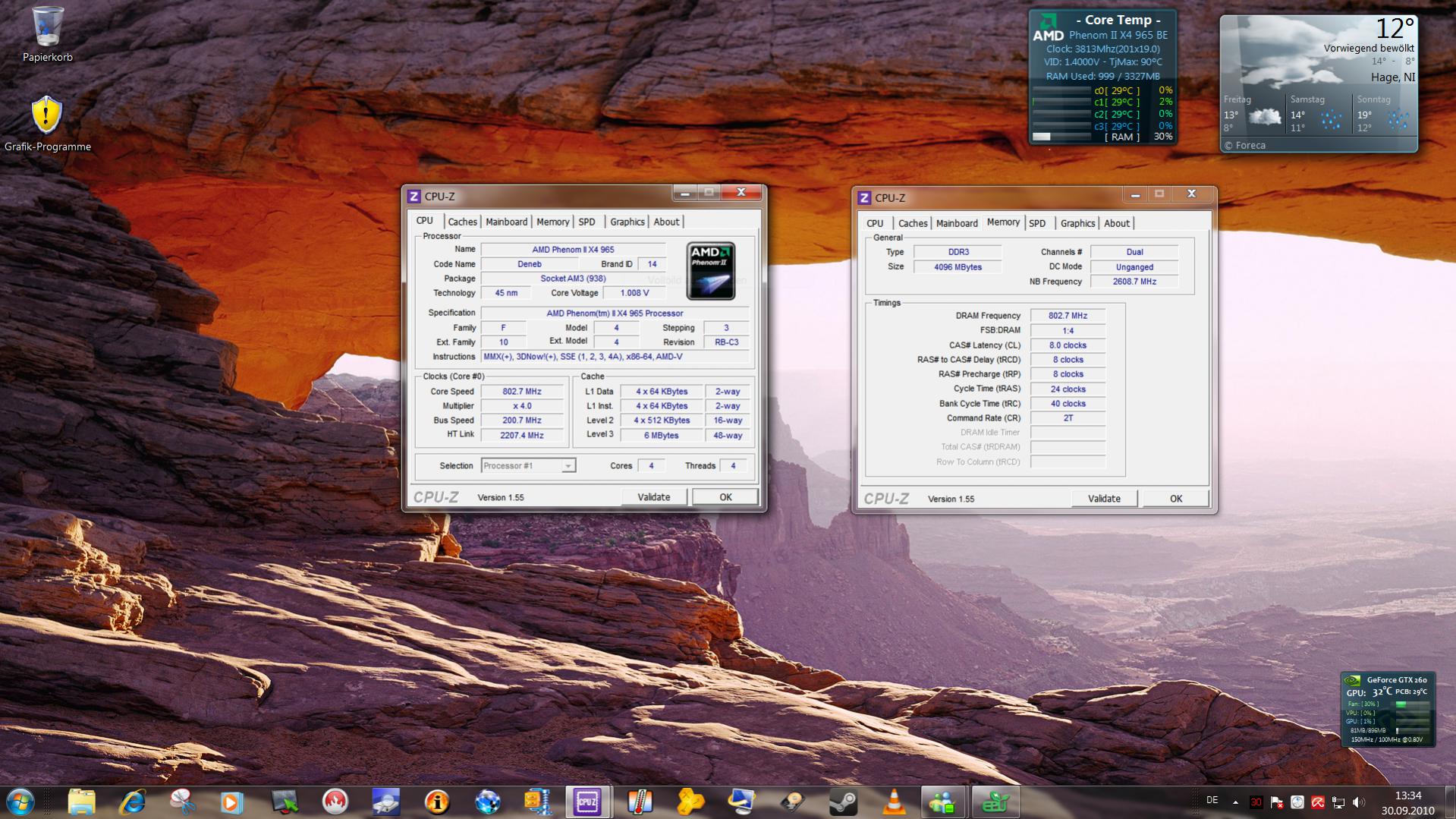Click the NB Frequency value 2608.7 MHz

point(1134,282)
